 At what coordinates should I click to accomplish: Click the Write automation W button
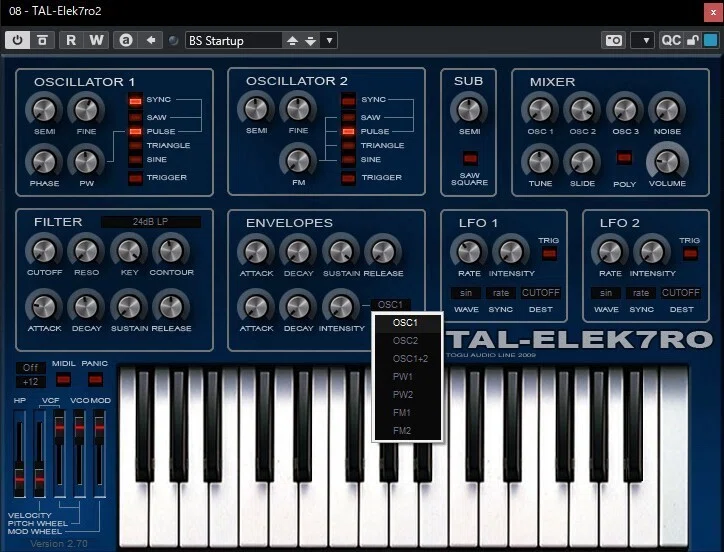point(97,40)
